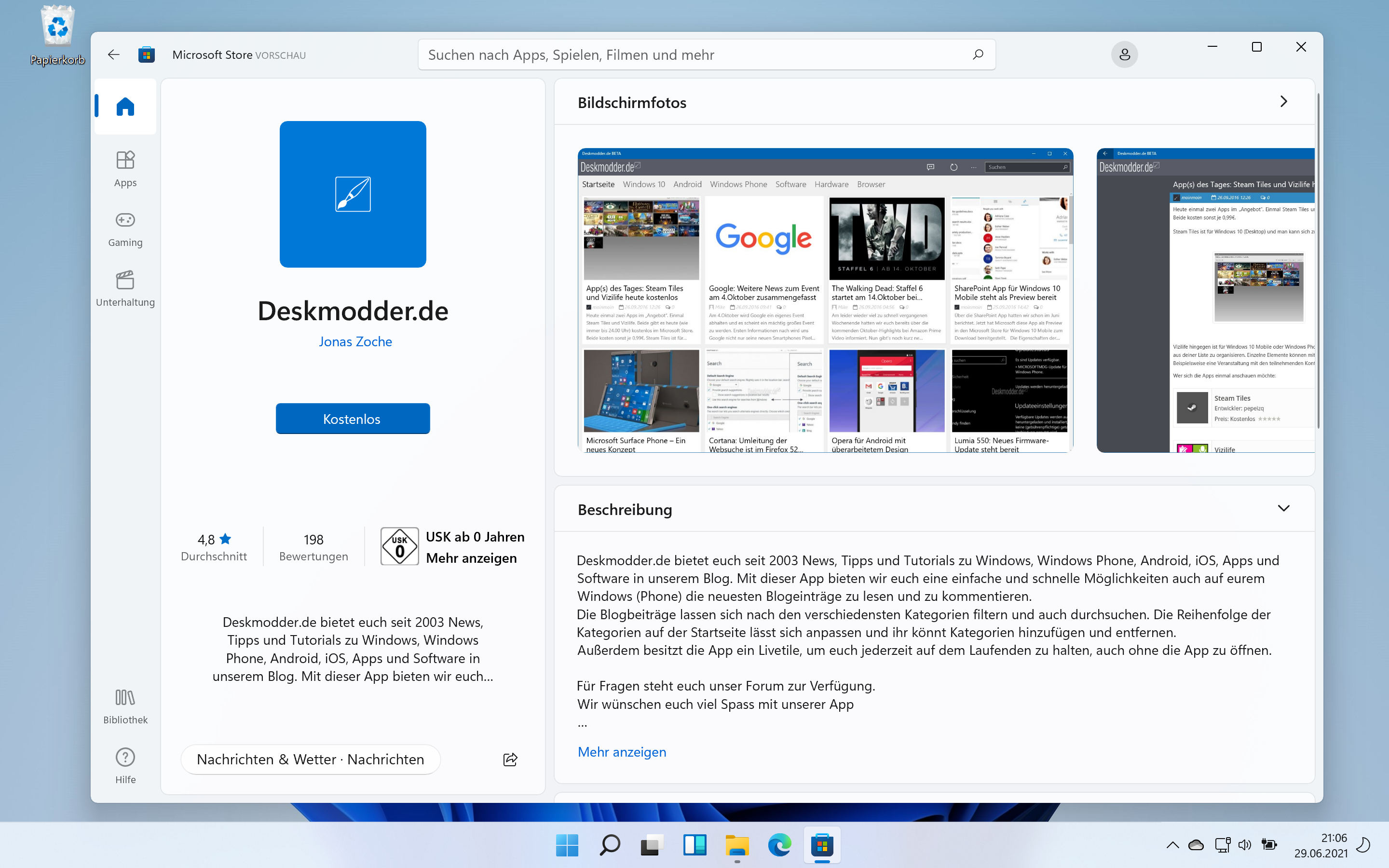Open the Gaming section
The image size is (1389, 868).
[125, 229]
